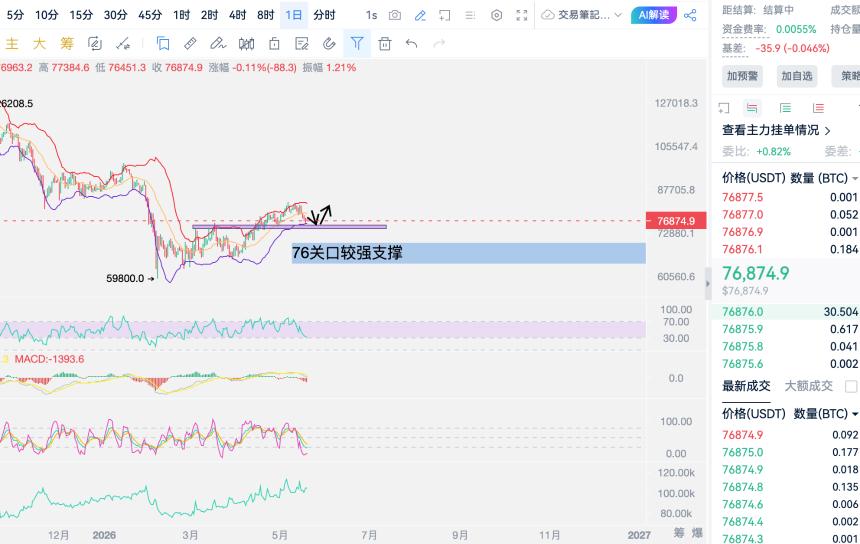Click the highlighted filter funnel icon
The height and width of the screenshot is (544, 860).
click(357, 43)
